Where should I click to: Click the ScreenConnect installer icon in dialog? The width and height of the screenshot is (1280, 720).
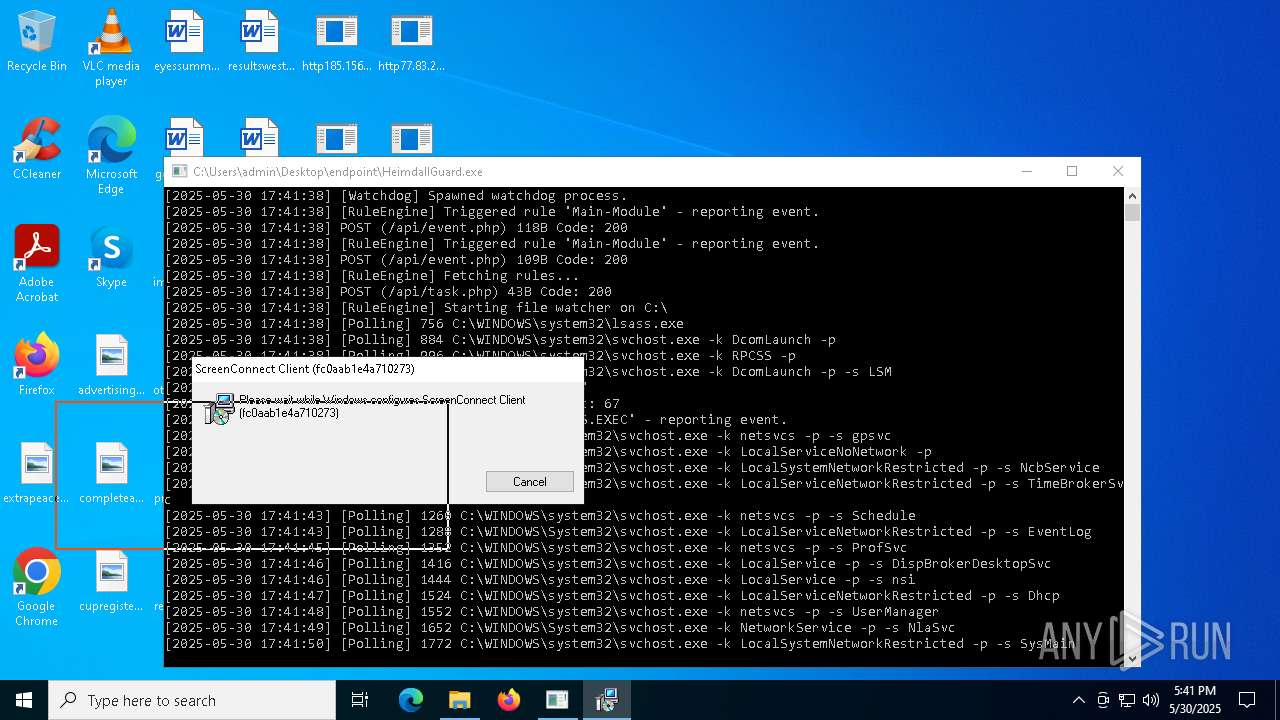tap(220, 408)
